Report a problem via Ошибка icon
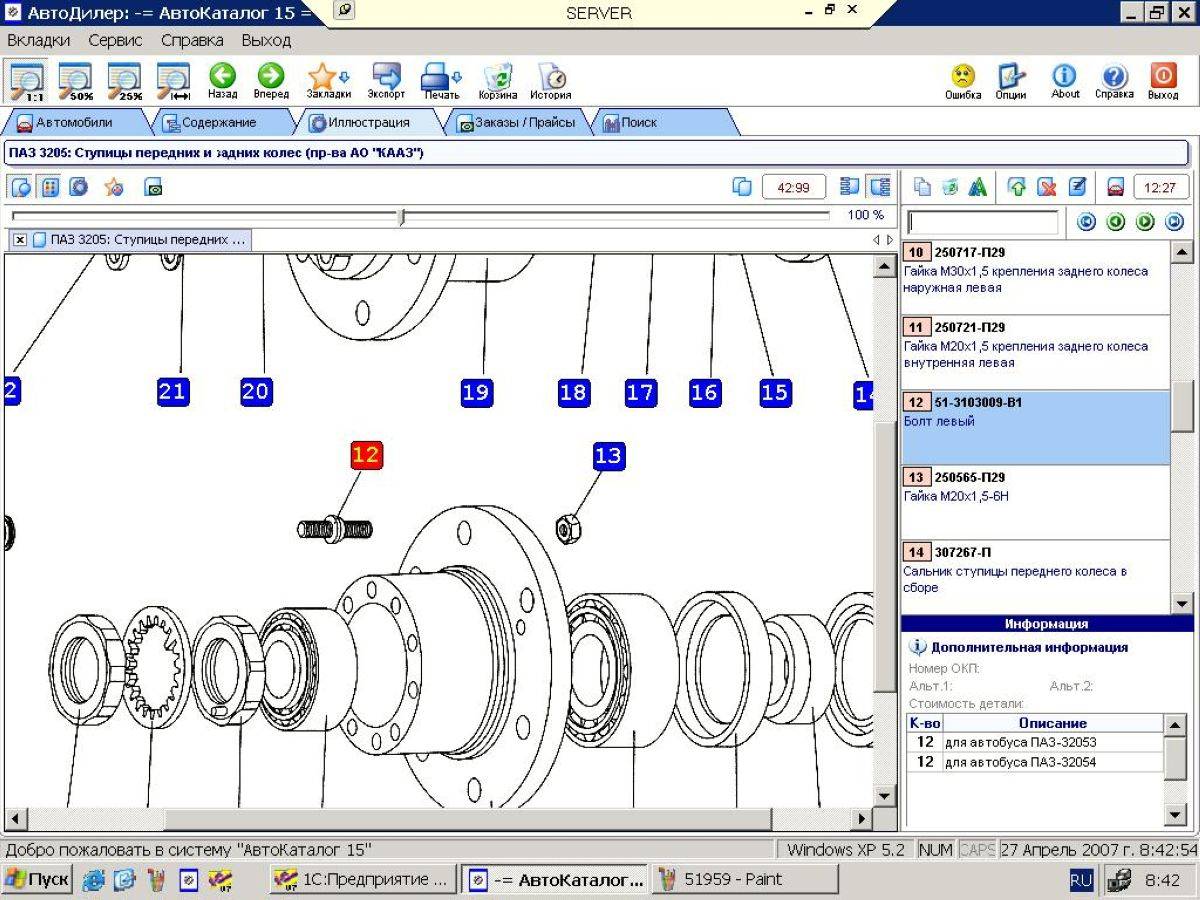Screen dimensions: 1200x900 [962, 81]
